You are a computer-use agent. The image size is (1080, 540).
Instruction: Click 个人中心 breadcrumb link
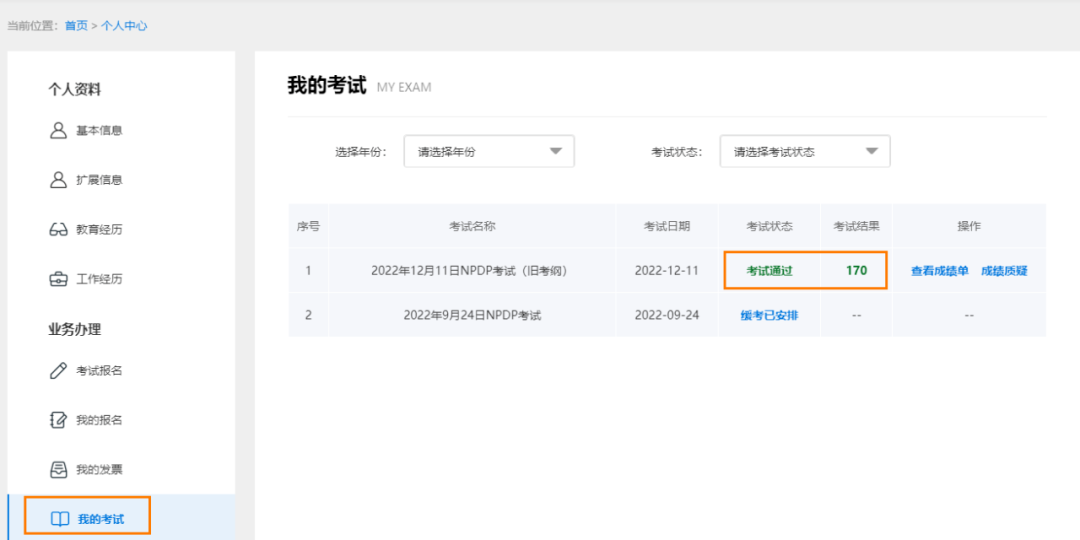(x=124, y=26)
